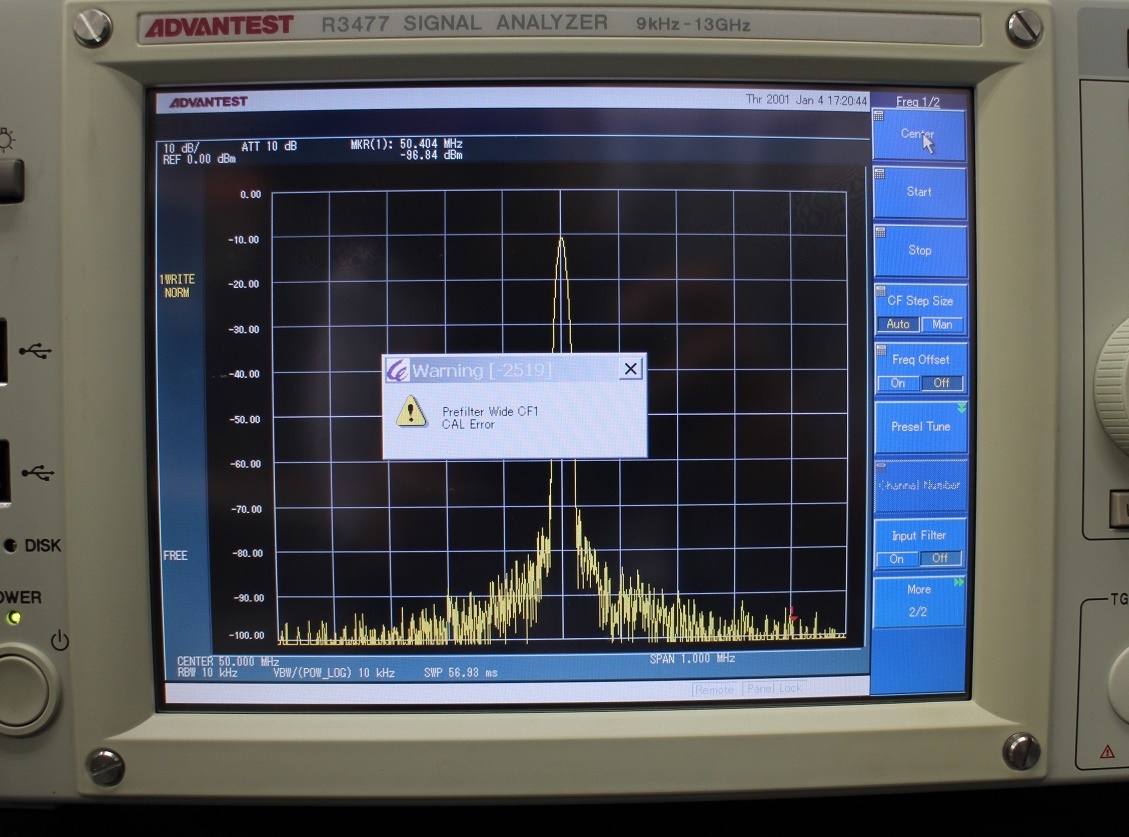Click the -100.00 axis label
1129x837 pixels.
coord(247,635)
